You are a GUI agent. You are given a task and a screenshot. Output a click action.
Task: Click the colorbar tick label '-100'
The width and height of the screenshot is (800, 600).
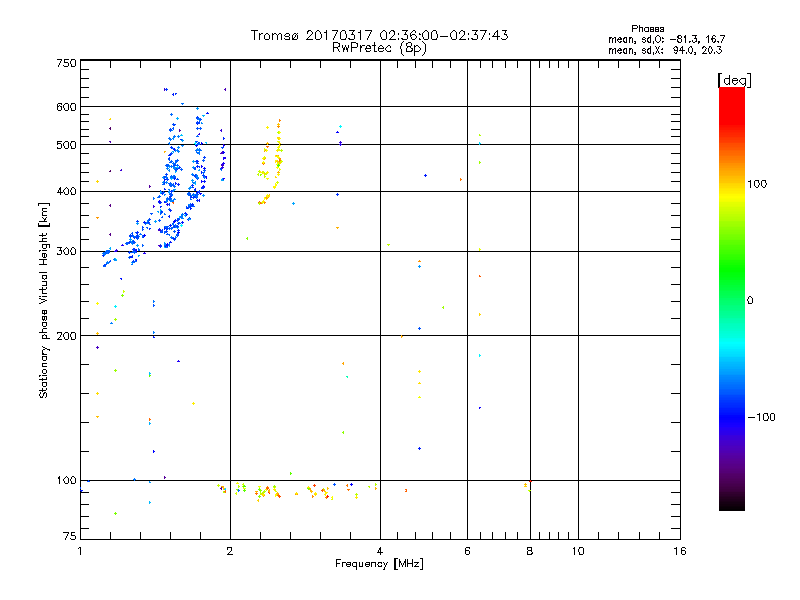click(761, 417)
